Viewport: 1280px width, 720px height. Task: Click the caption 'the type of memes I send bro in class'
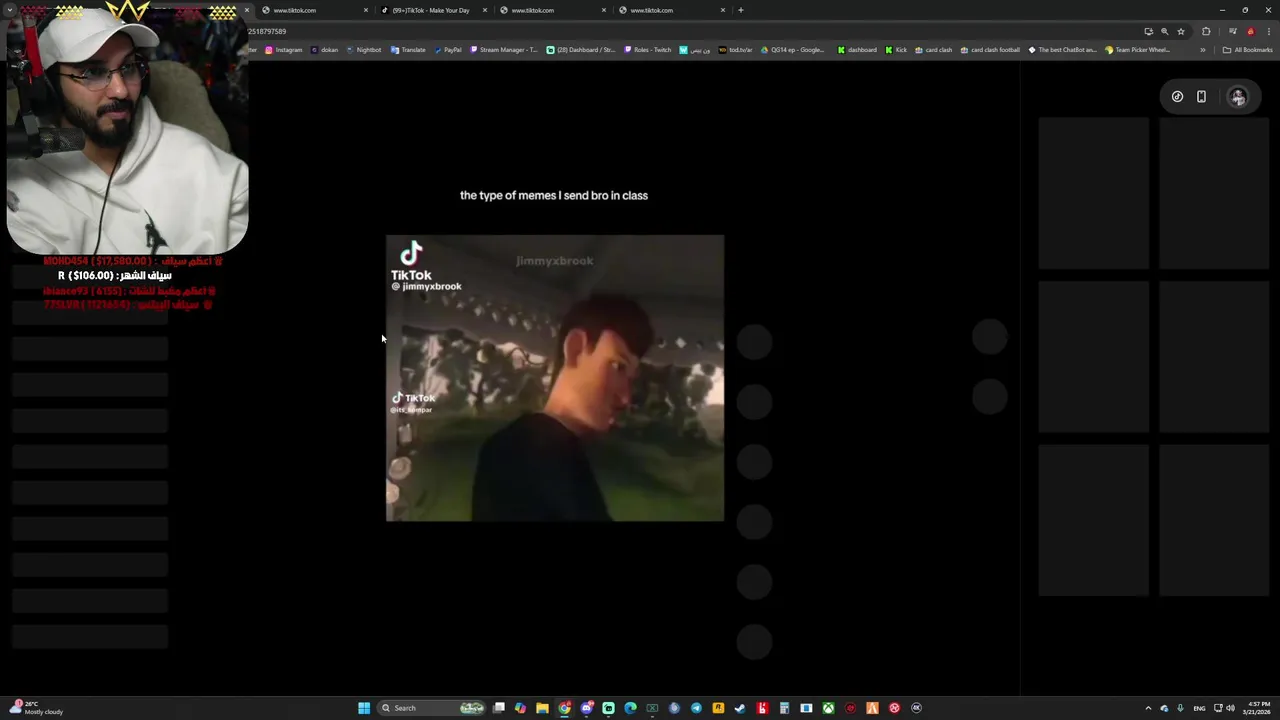[x=554, y=196]
